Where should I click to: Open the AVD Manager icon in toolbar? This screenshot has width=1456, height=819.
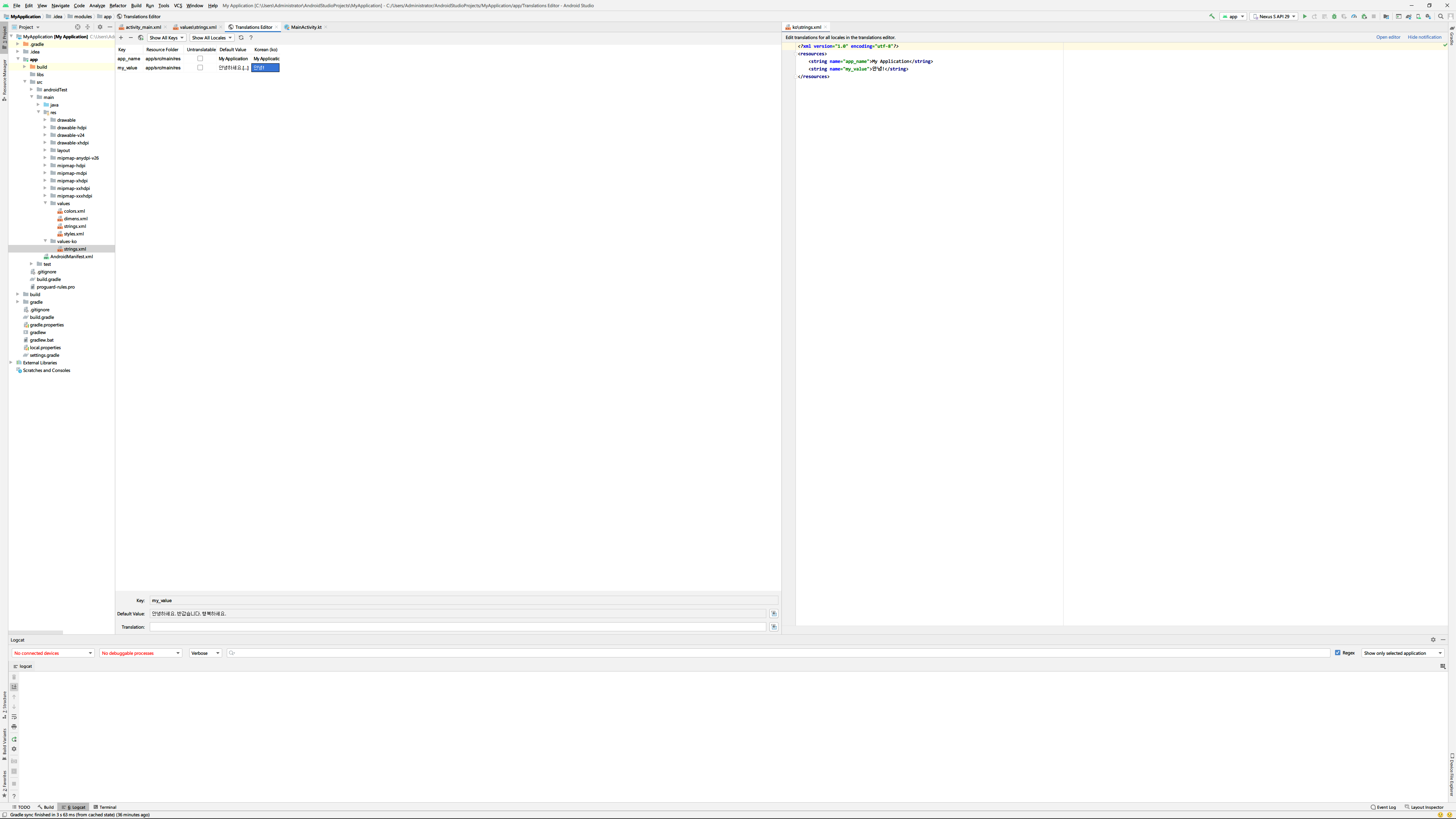tap(1419, 16)
